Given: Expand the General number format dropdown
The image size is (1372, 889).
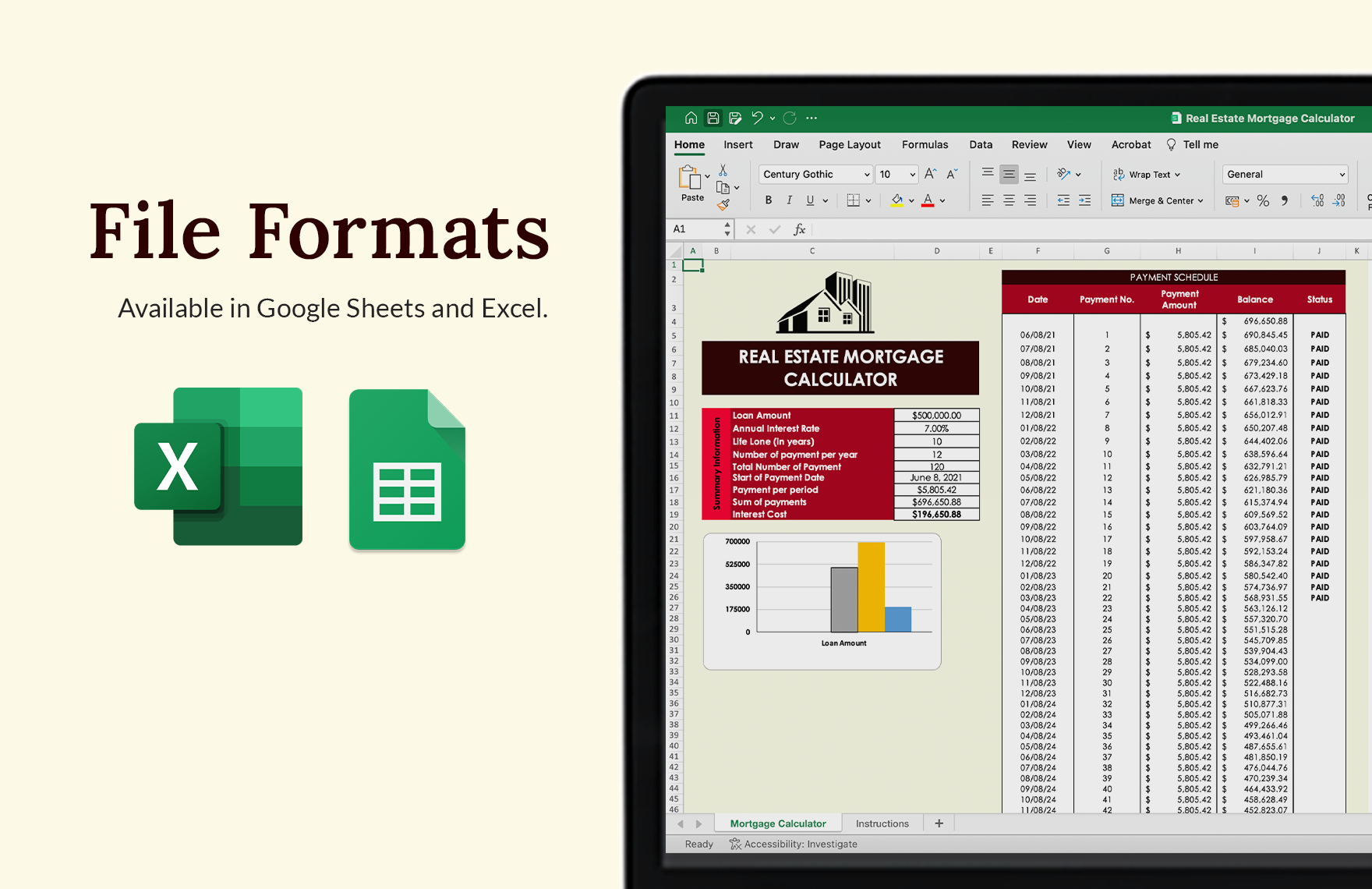Looking at the screenshot, I should [x=1285, y=174].
